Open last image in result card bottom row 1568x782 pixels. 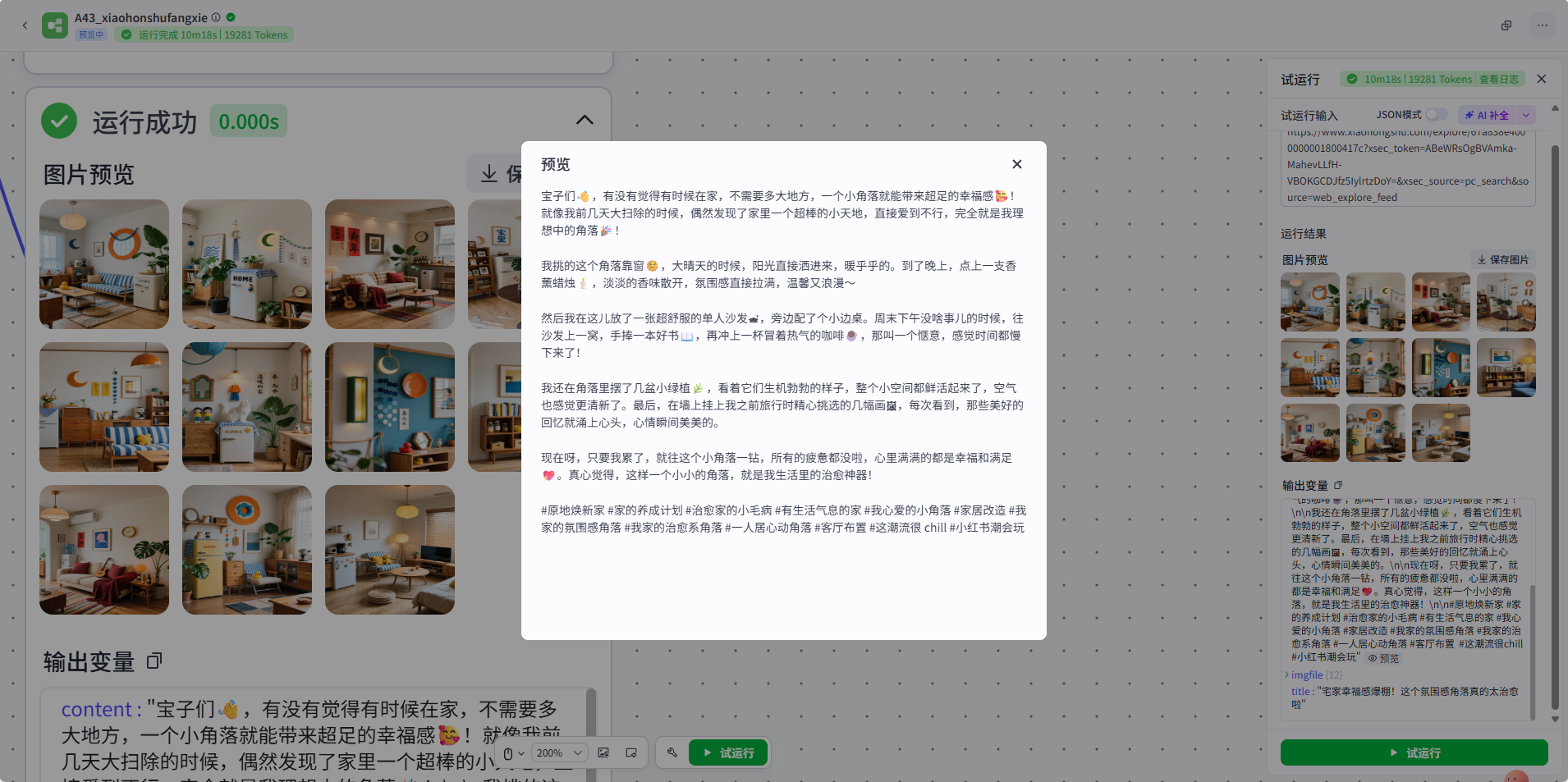coord(390,550)
